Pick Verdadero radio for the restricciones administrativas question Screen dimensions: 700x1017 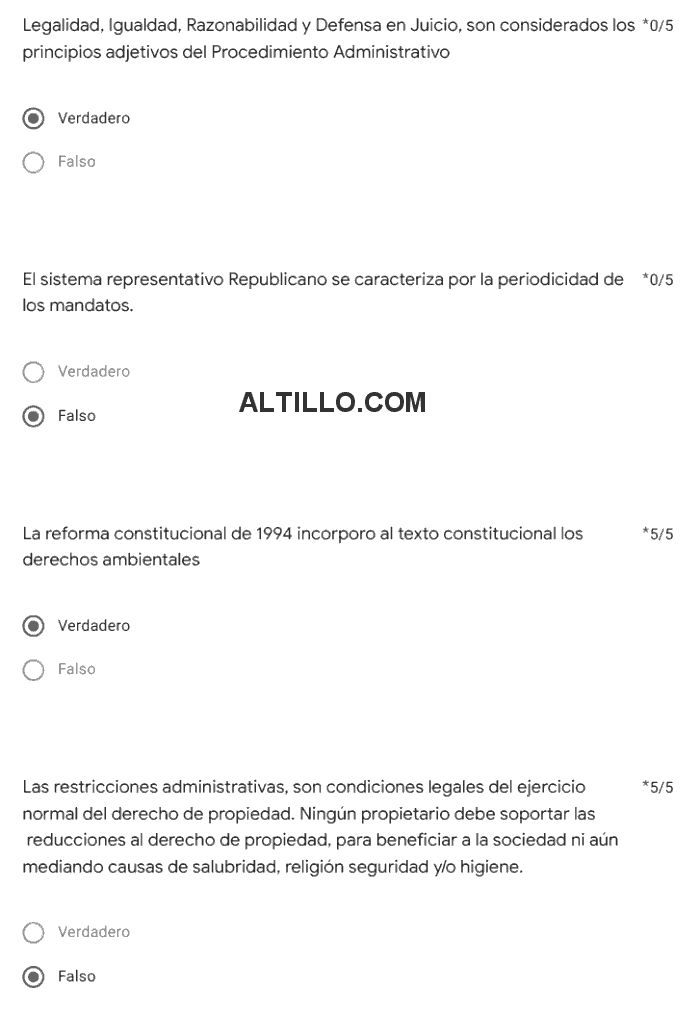[x=34, y=932]
